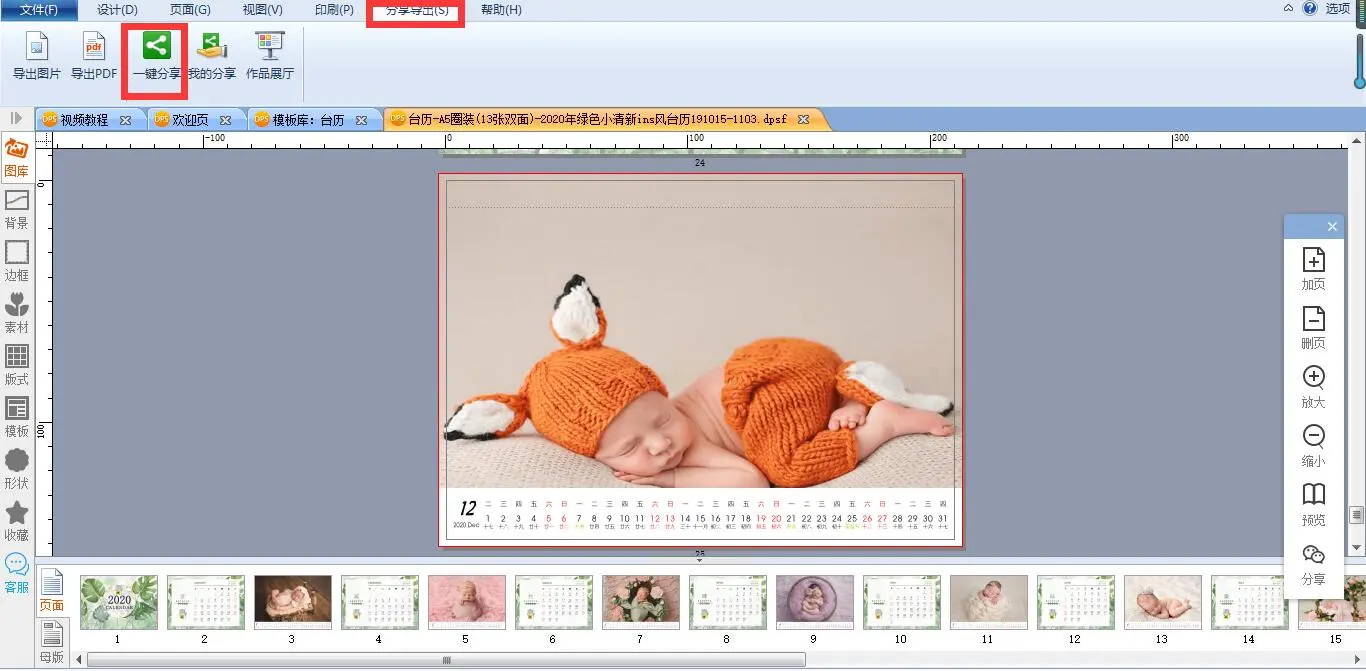Open the 设计(D) menu
The height and width of the screenshot is (671, 1366).
coord(117,10)
